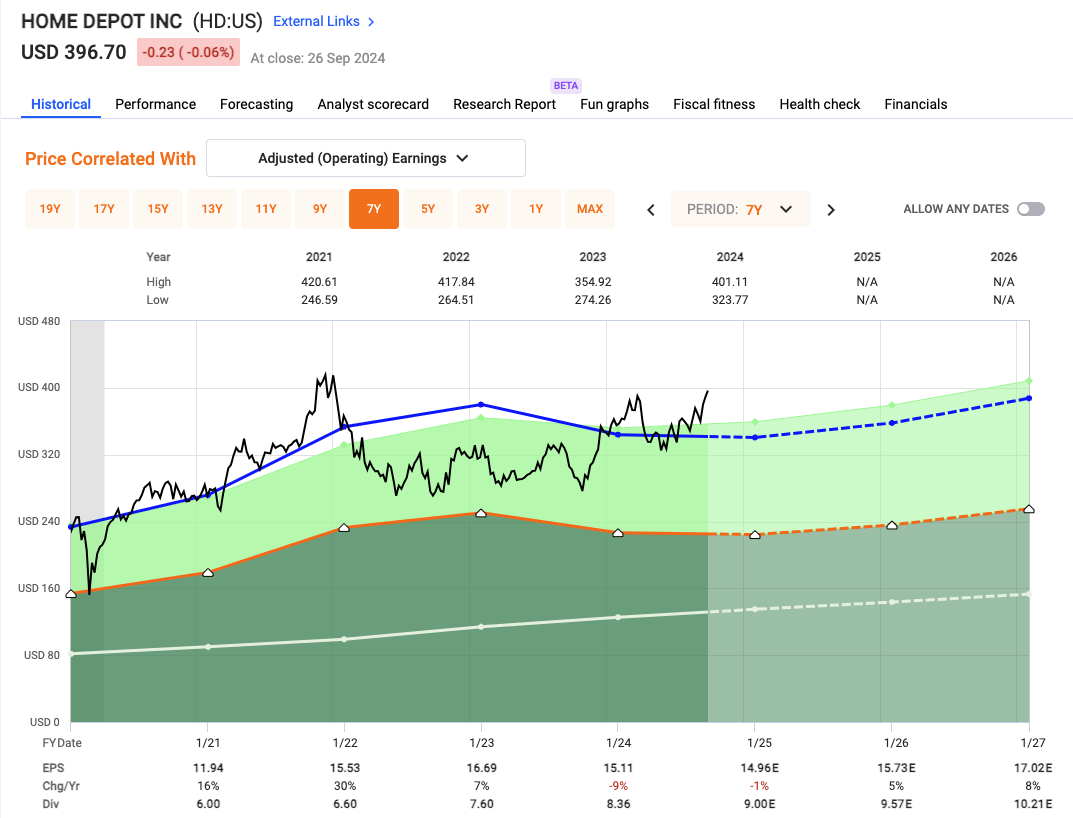Click the next period right arrow
The width and height of the screenshot is (1073, 818).
(830, 210)
